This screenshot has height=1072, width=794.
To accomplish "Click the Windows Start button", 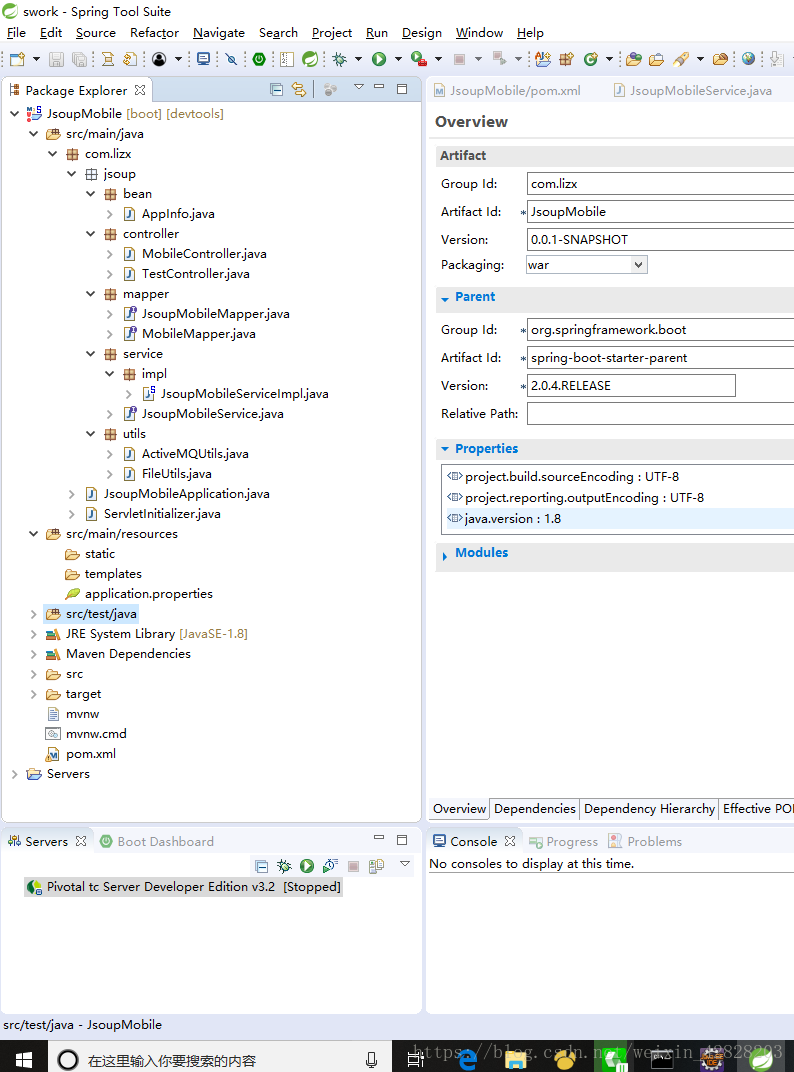I will (23, 1058).
